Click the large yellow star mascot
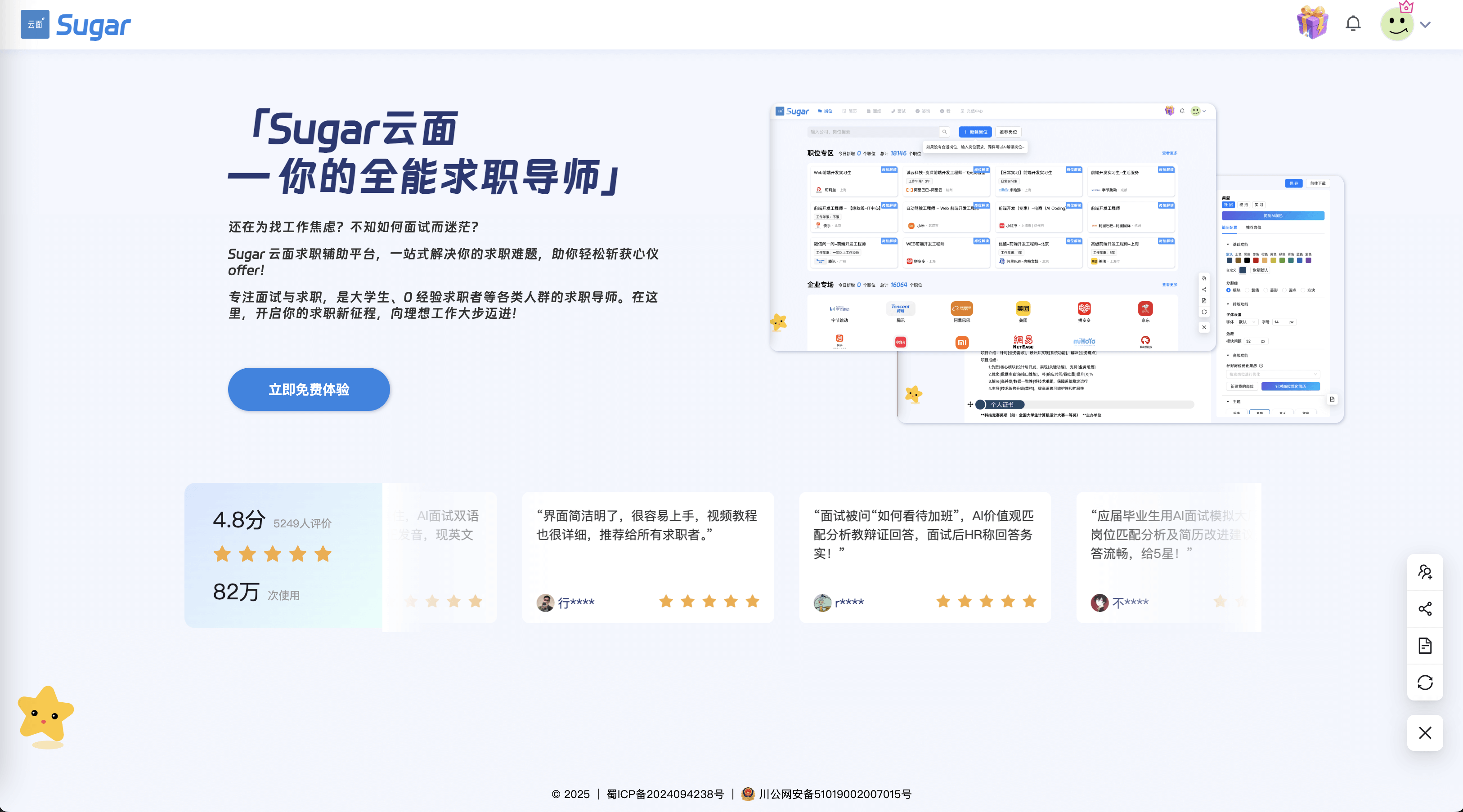 [x=45, y=714]
